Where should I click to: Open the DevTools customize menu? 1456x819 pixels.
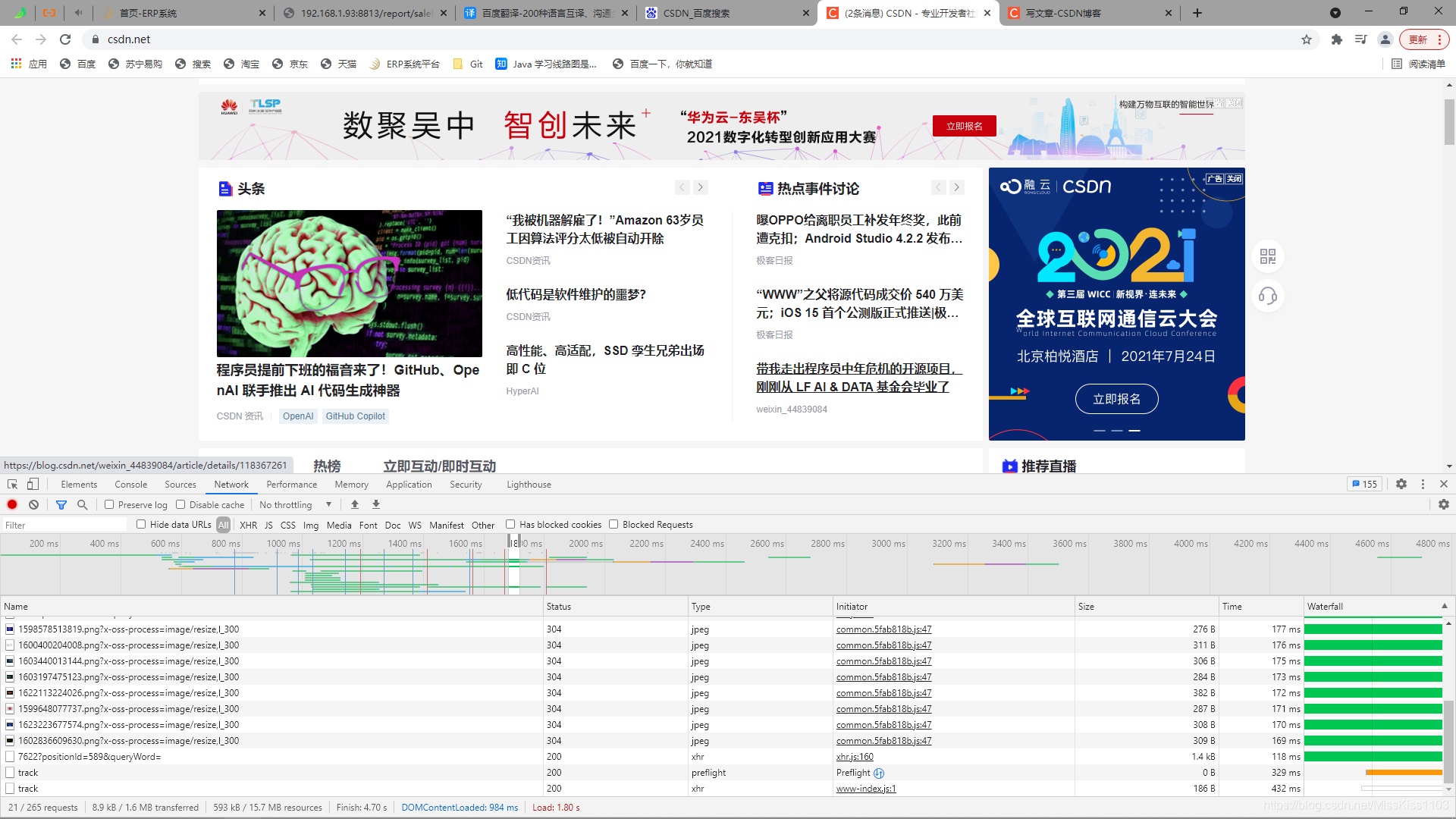tap(1423, 484)
